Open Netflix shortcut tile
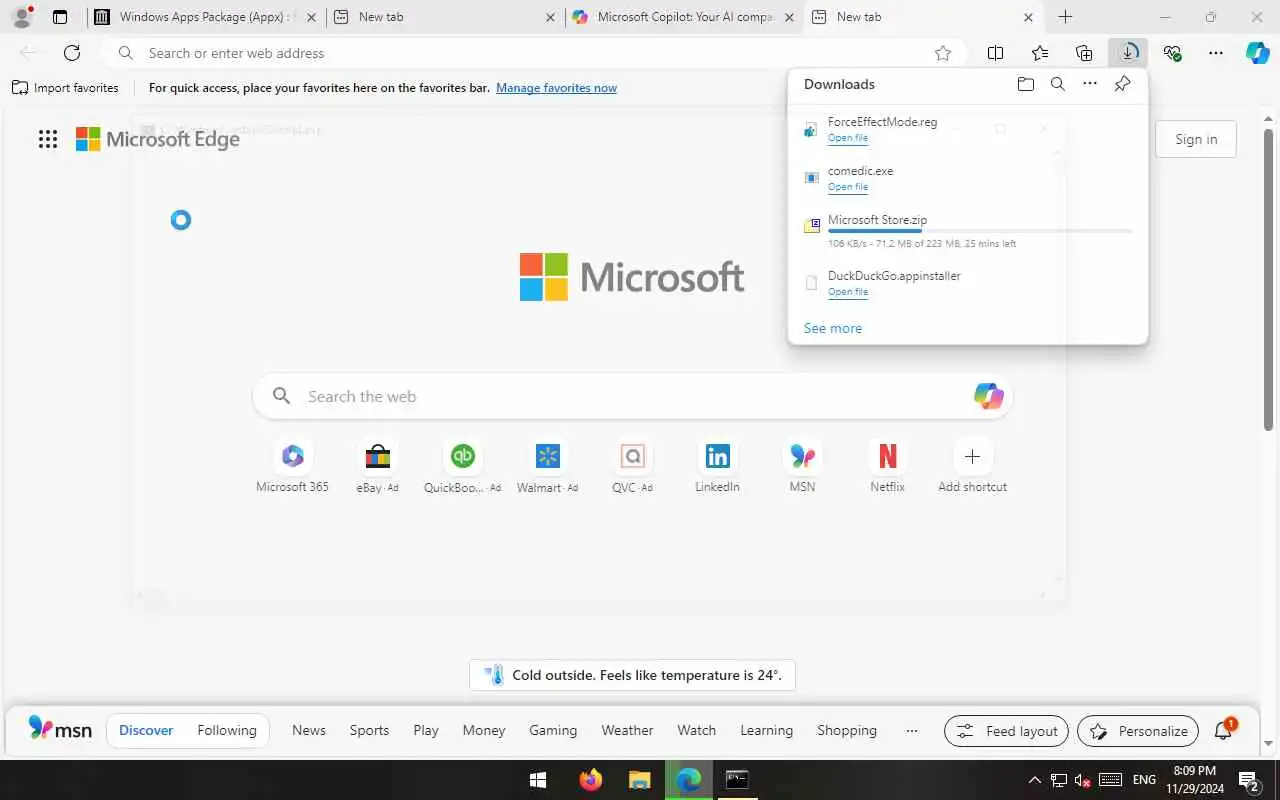The width and height of the screenshot is (1280, 800). point(887,466)
